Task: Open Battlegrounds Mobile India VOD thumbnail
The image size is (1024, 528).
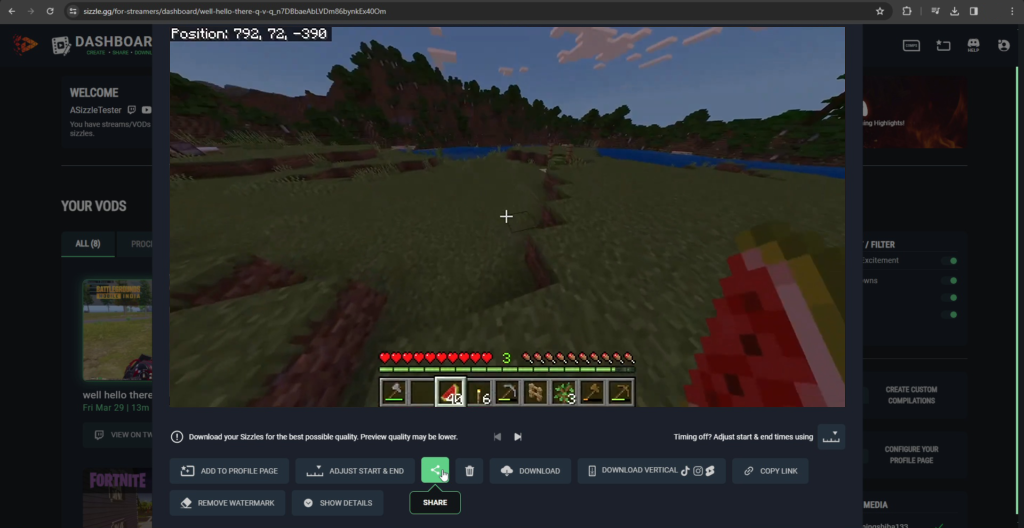Action: pos(117,329)
